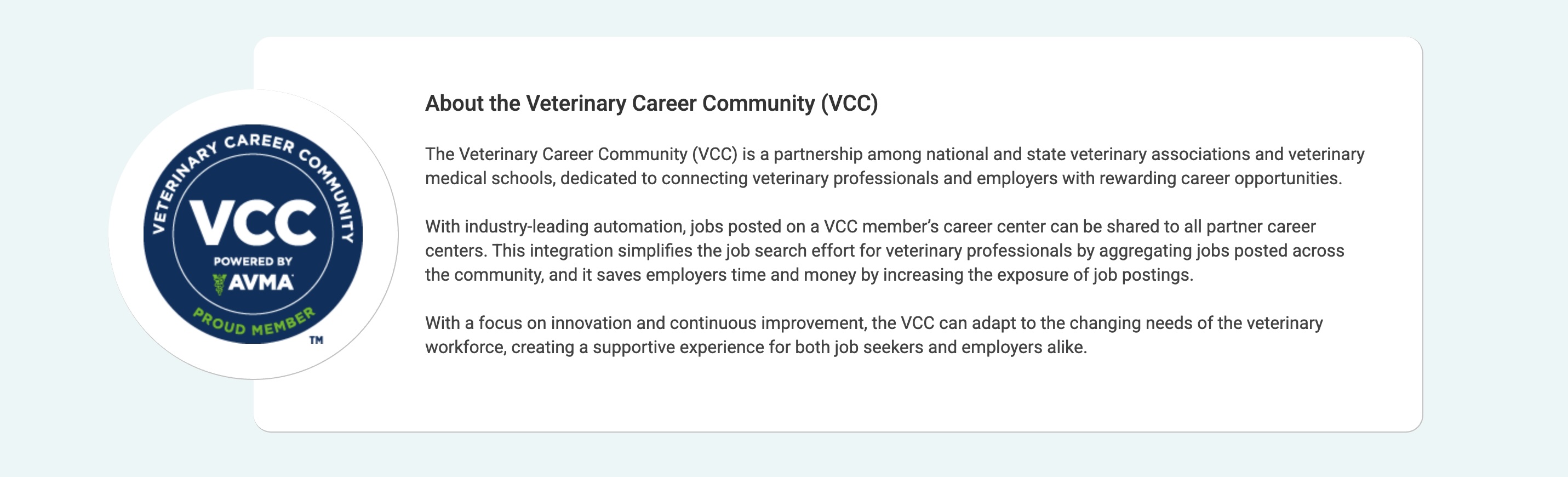This screenshot has height=477, width=1568.
Task: Click the green Proud Member text
Action: (254, 322)
